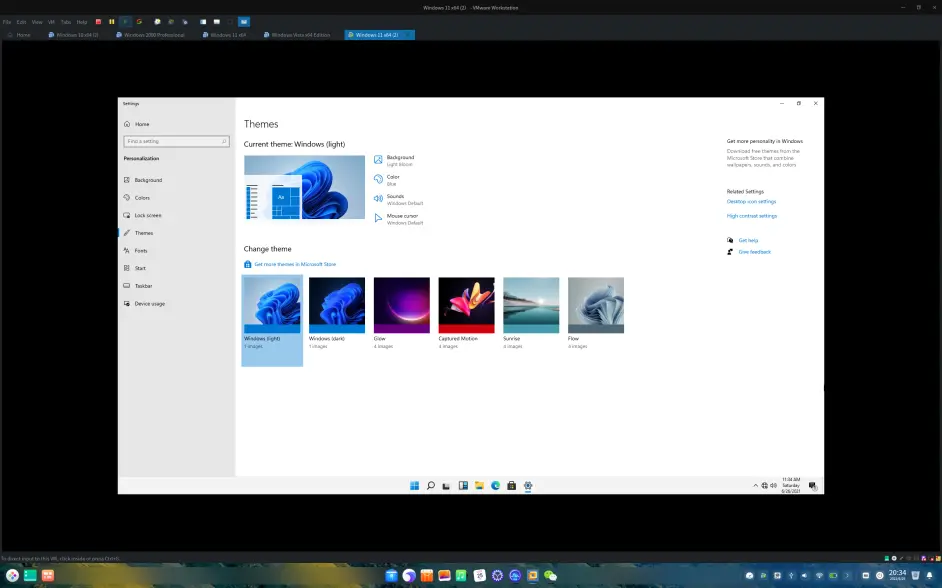
Task: Open notification center icon in Windows taskbar
Action: coord(812,486)
